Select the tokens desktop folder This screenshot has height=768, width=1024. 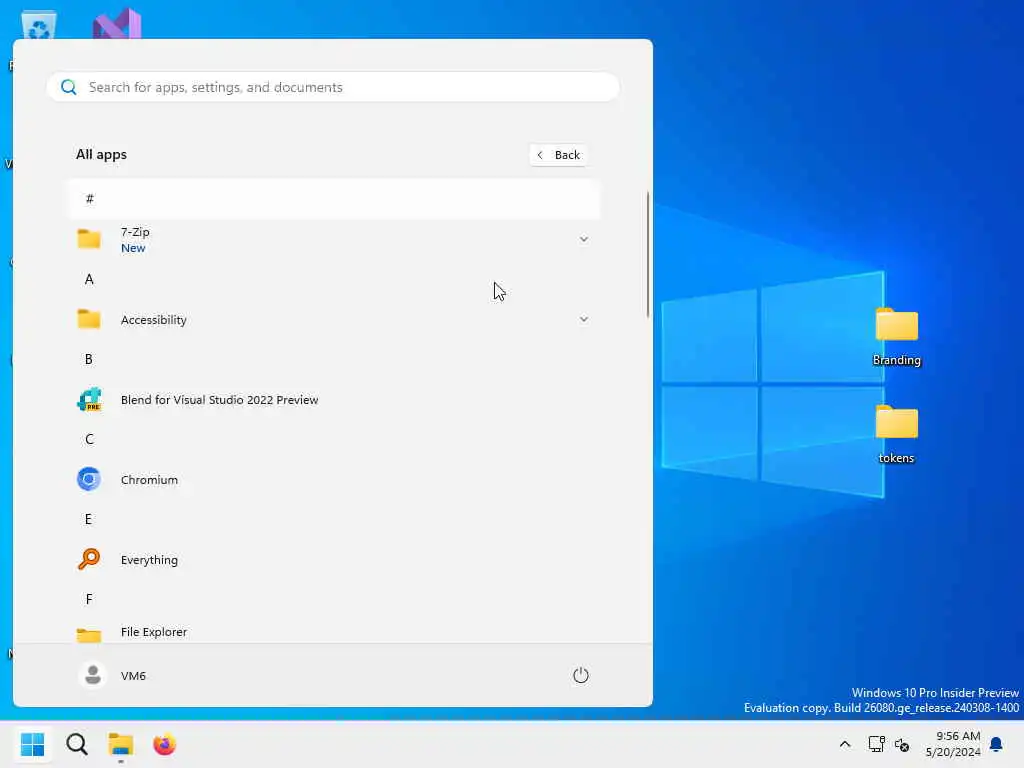pyautogui.click(x=897, y=434)
